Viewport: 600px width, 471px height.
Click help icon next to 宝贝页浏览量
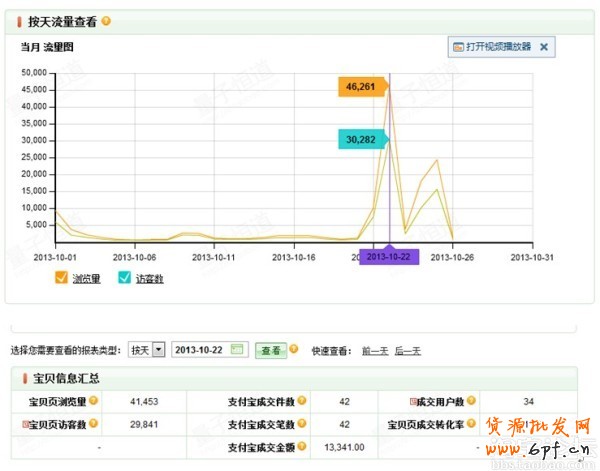point(92,401)
